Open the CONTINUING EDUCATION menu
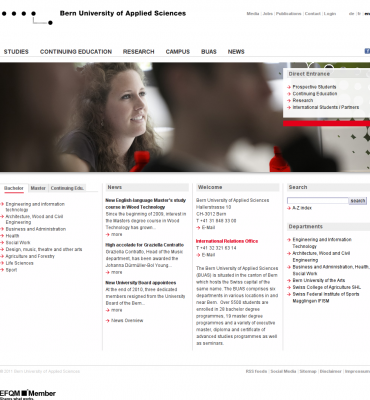This screenshot has height=400, width=370. click(76, 52)
